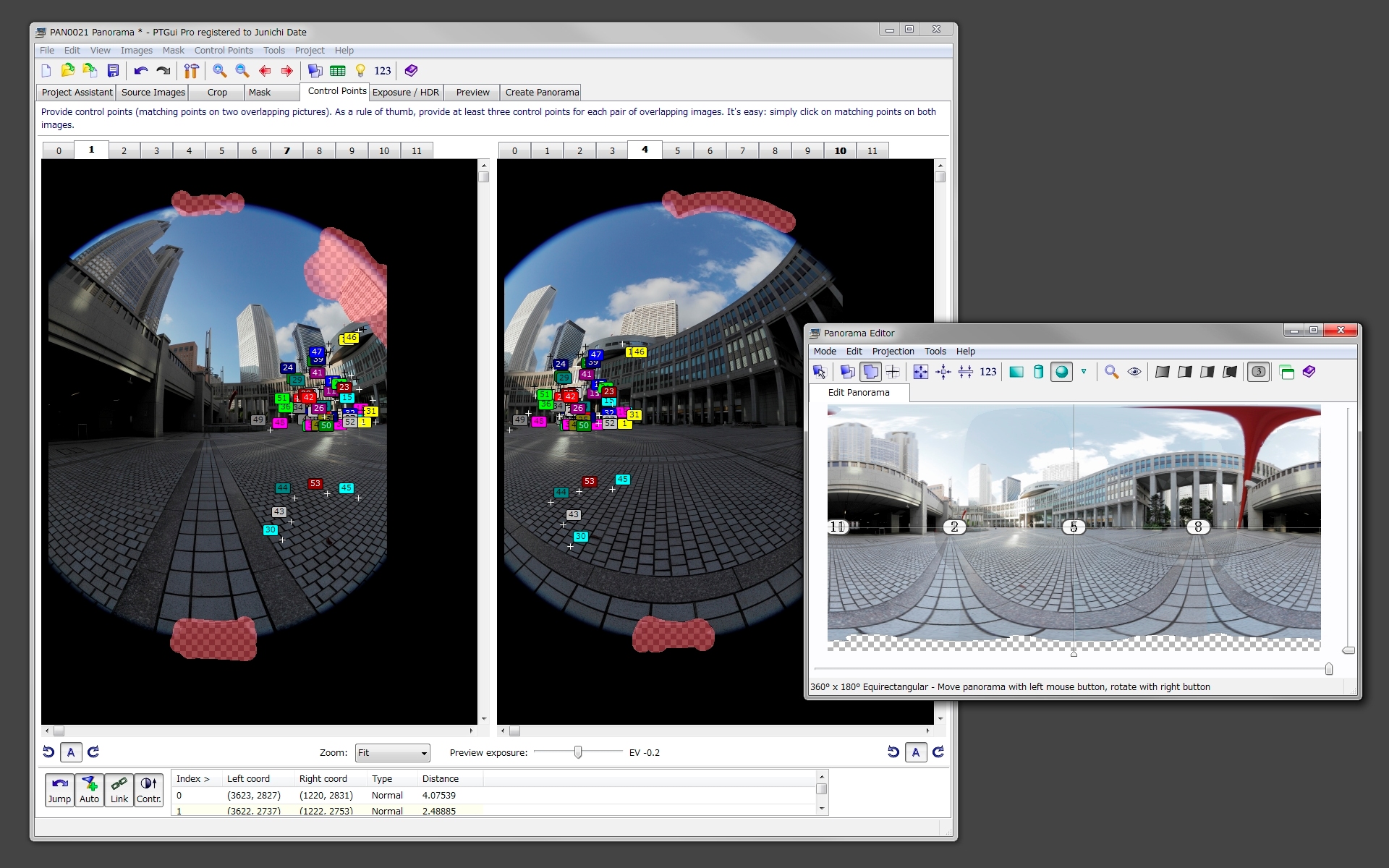Open the Control Points menu
The height and width of the screenshot is (868, 1389).
224,51
